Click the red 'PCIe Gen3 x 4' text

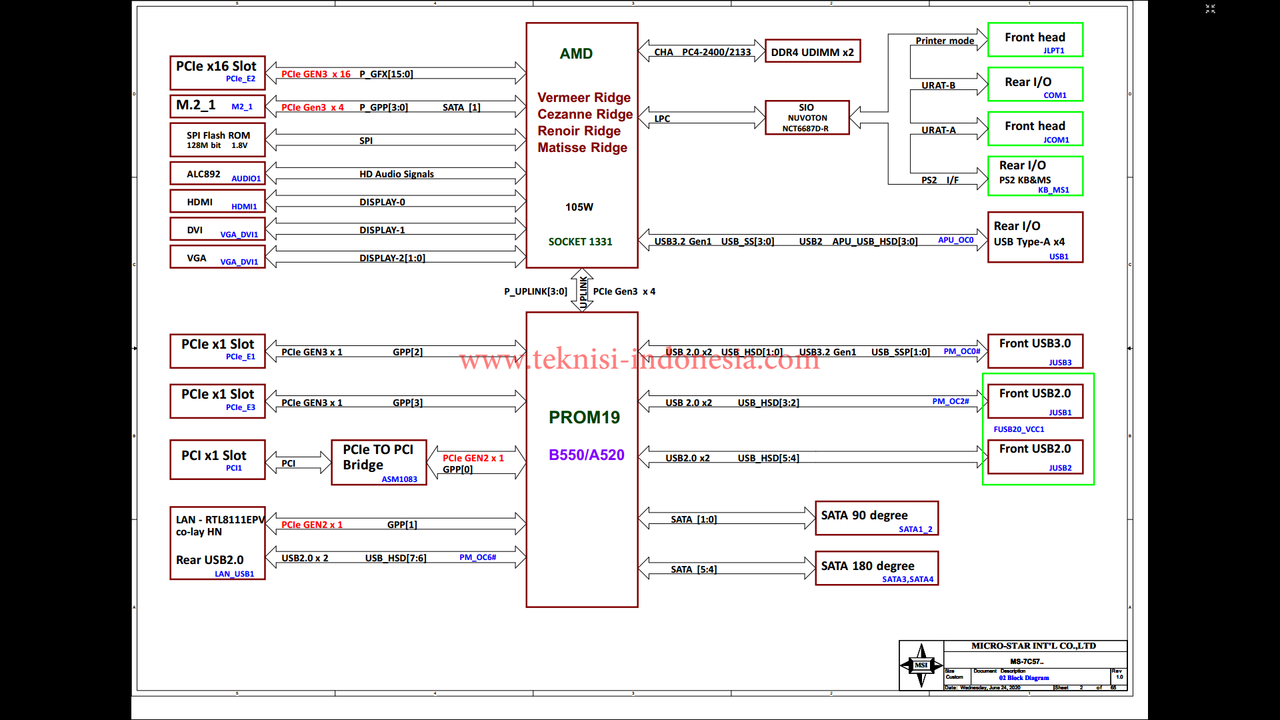click(x=313, y=107)
